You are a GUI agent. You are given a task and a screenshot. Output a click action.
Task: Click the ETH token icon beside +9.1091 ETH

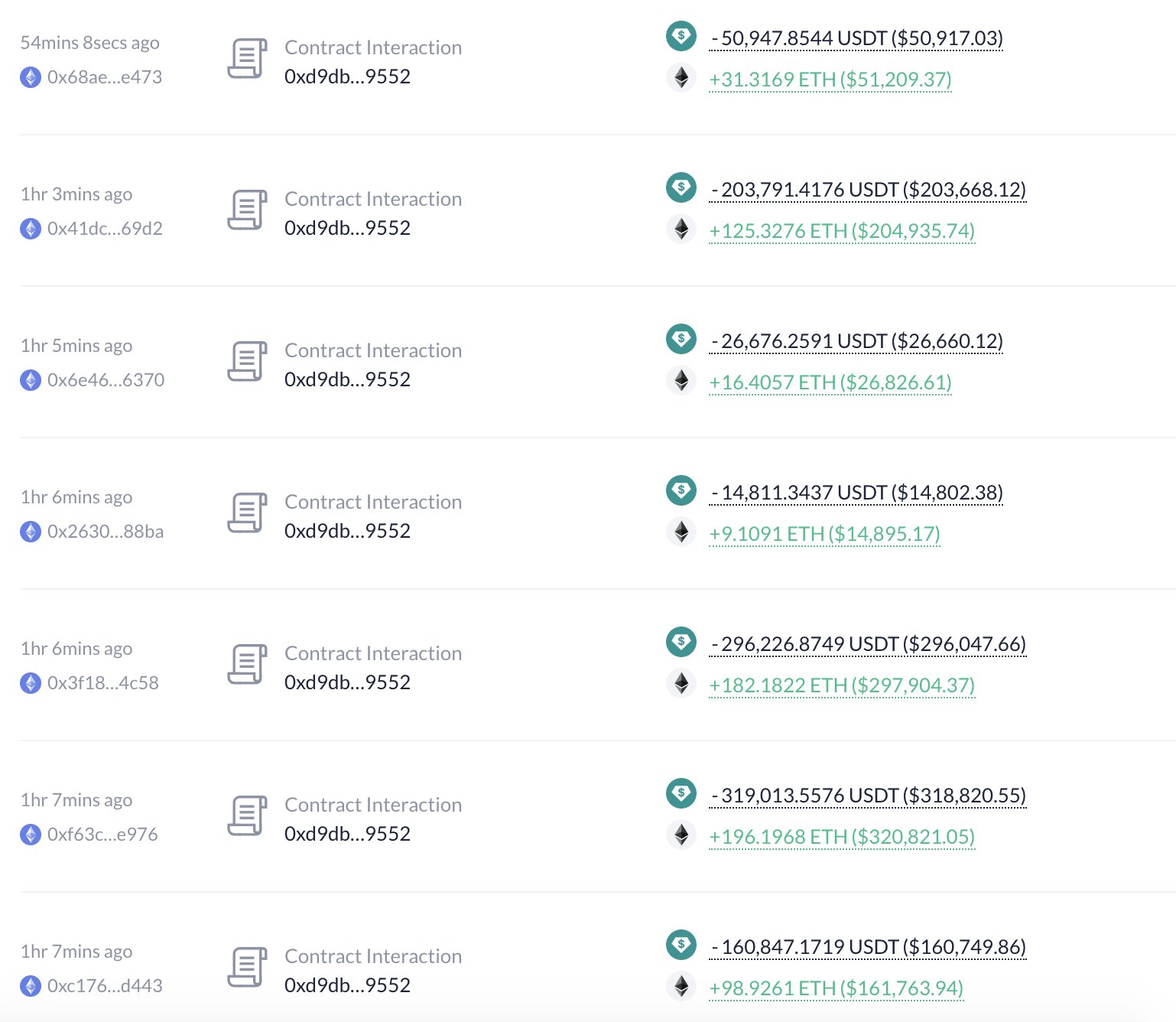pyautogui.click(x=681, y=532)
